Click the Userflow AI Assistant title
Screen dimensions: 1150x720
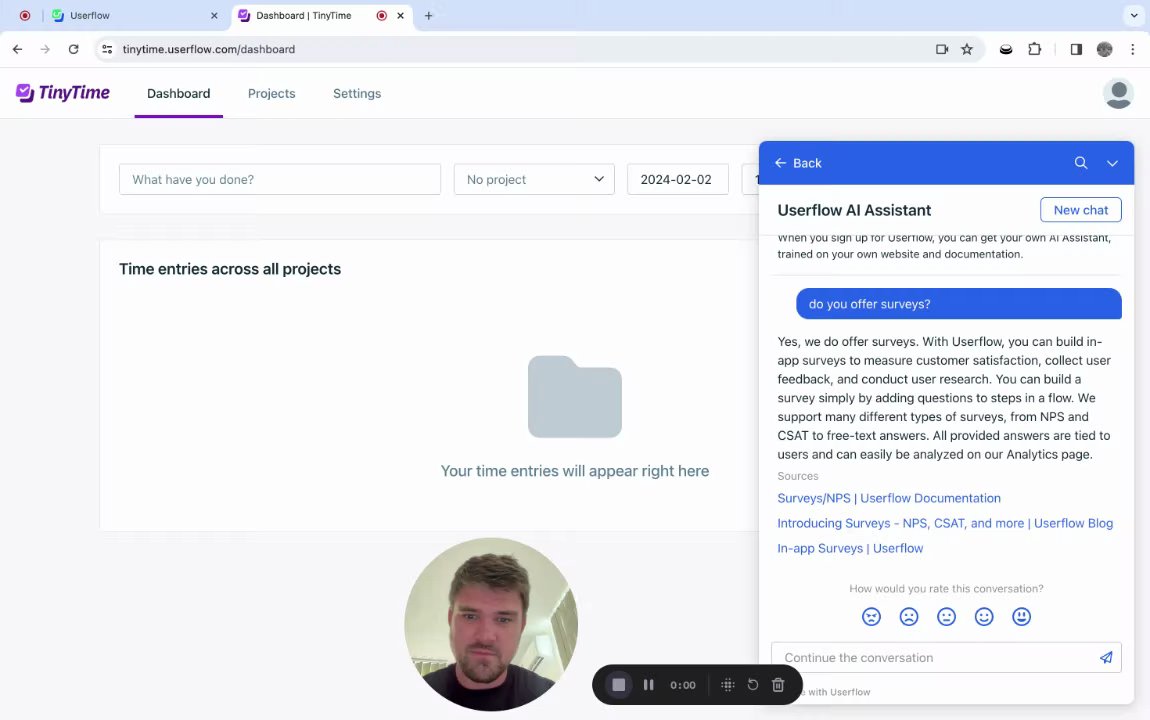854,210
